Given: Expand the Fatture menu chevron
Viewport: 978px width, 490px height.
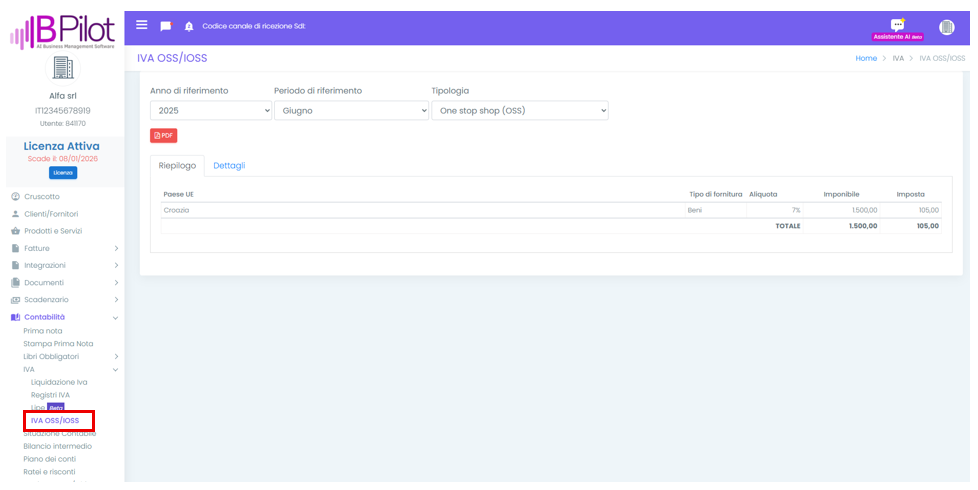Looking at the screenshot, I should pos(116,249).
